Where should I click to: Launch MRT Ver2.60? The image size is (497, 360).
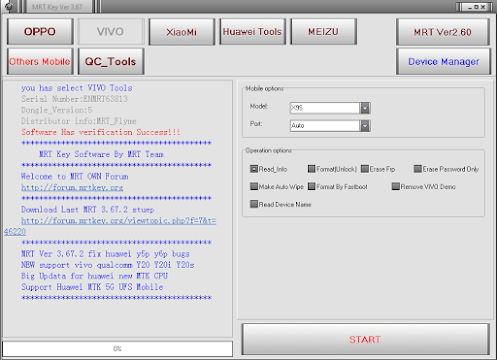coord(443,32)
